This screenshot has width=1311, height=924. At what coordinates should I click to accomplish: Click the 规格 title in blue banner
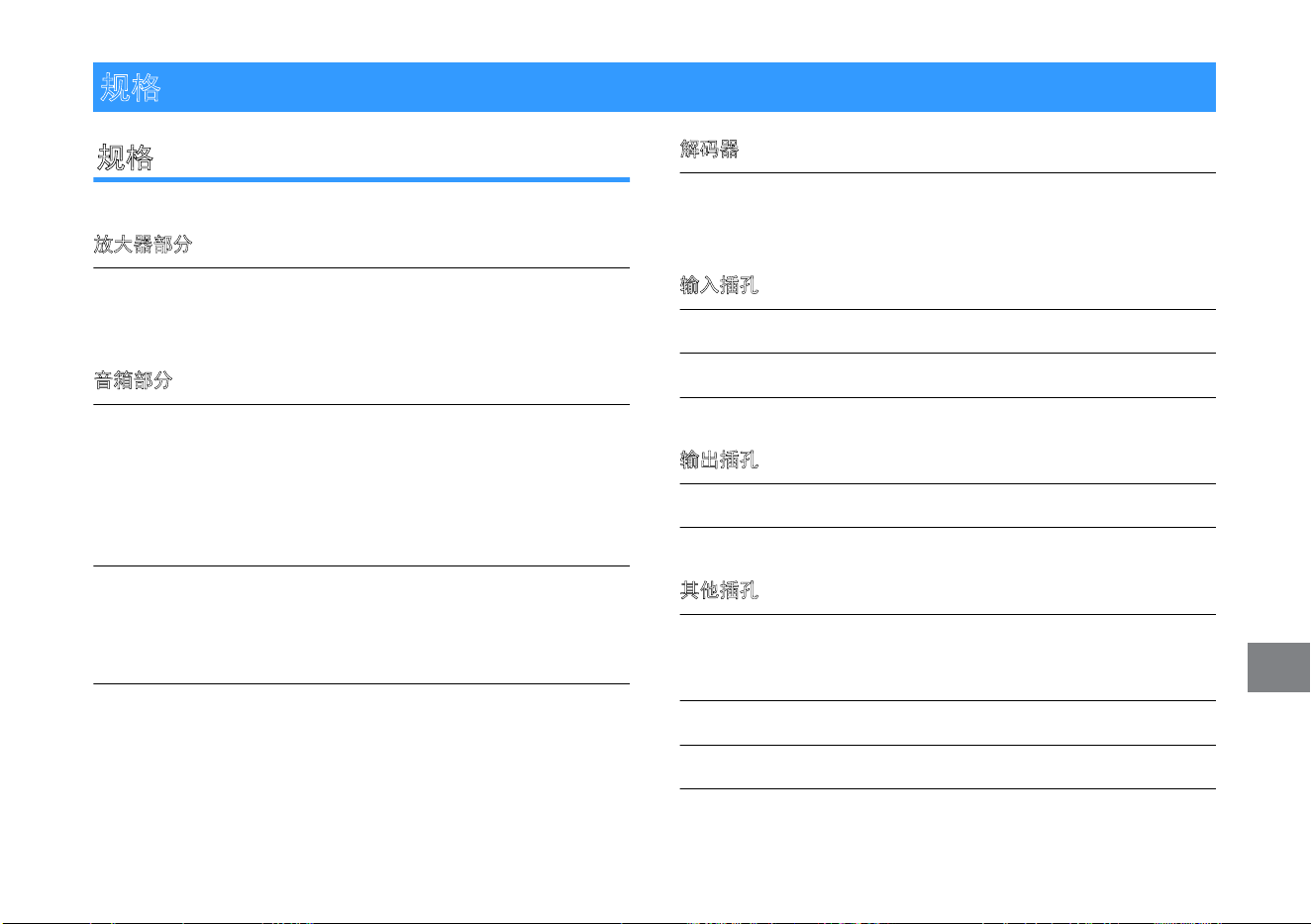[x=131, y=88]
